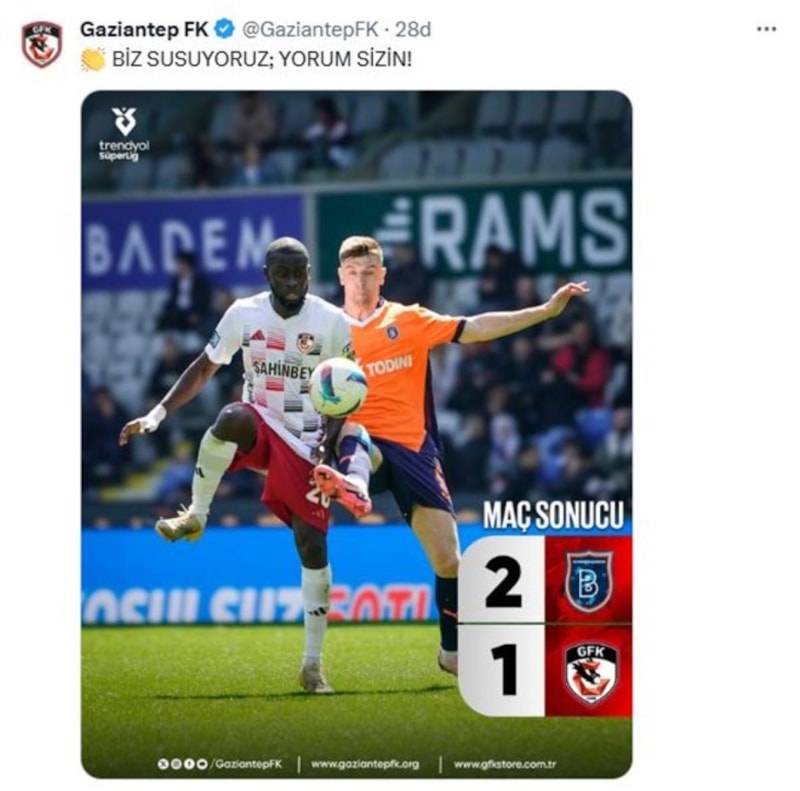Open the 28d timestamp link
The height and width of the screenshot is (791, 800).
(x=413, y=30)
